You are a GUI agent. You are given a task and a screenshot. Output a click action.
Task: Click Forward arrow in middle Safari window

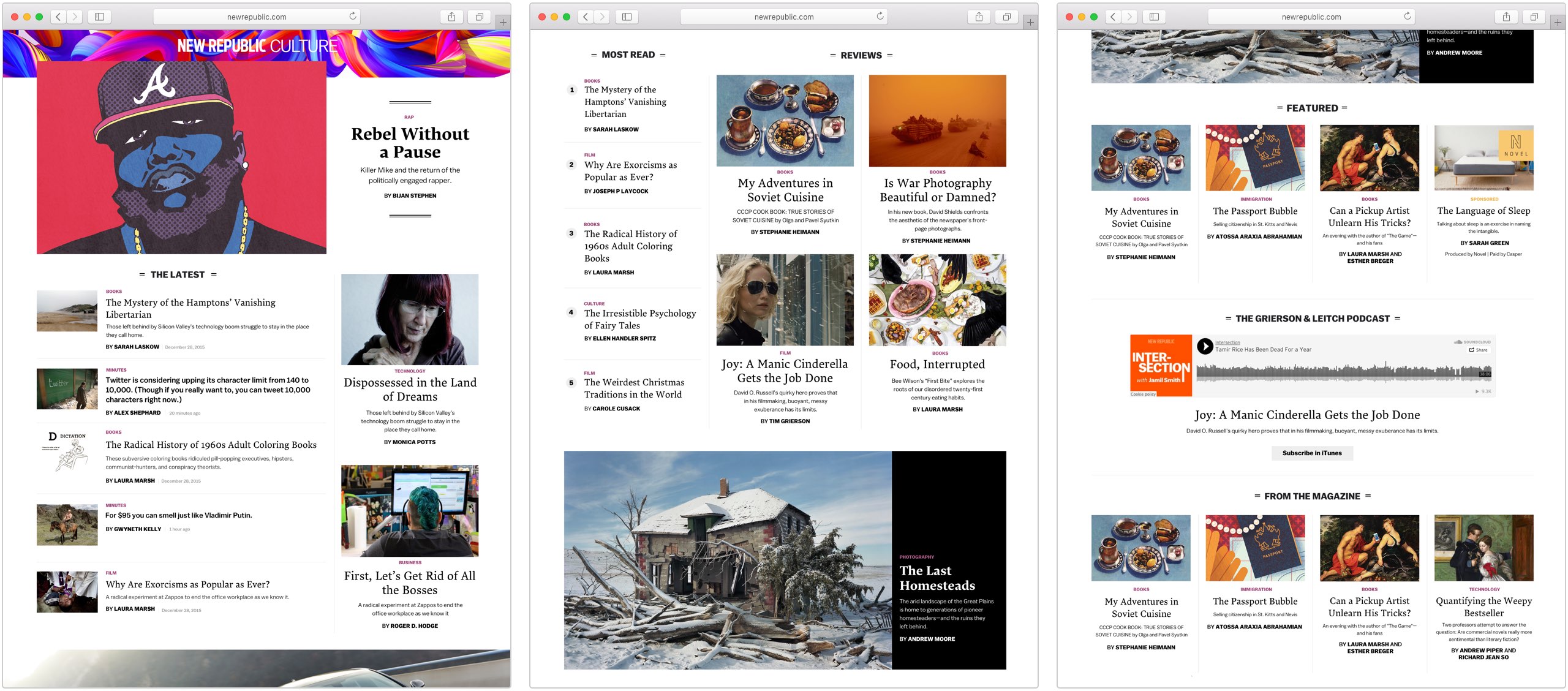click(602, 17)
